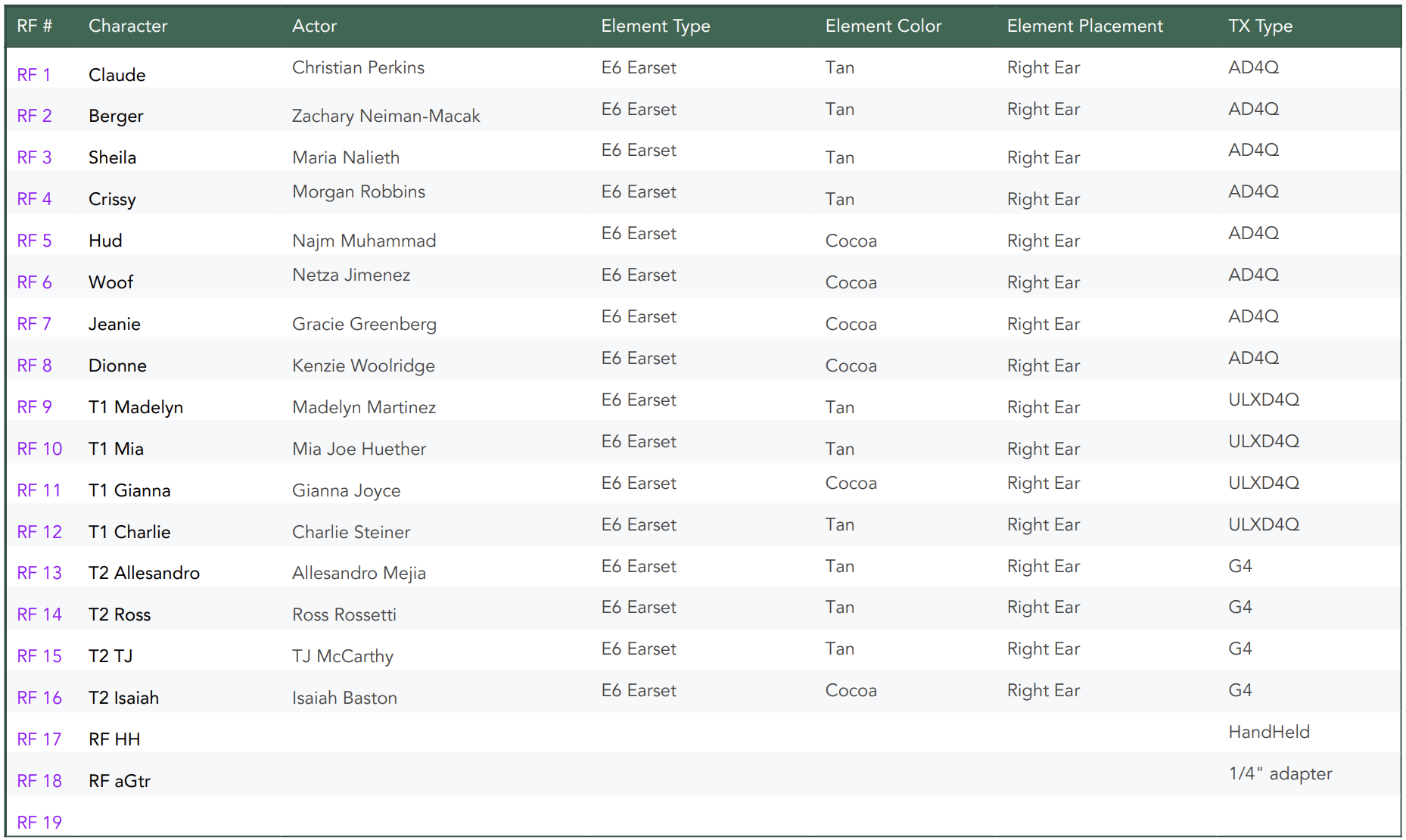Image resolution: width=1406 pixels, height=840 pixels.
Task: Click actor name Charlie Steiner
Action: [351, 532]
